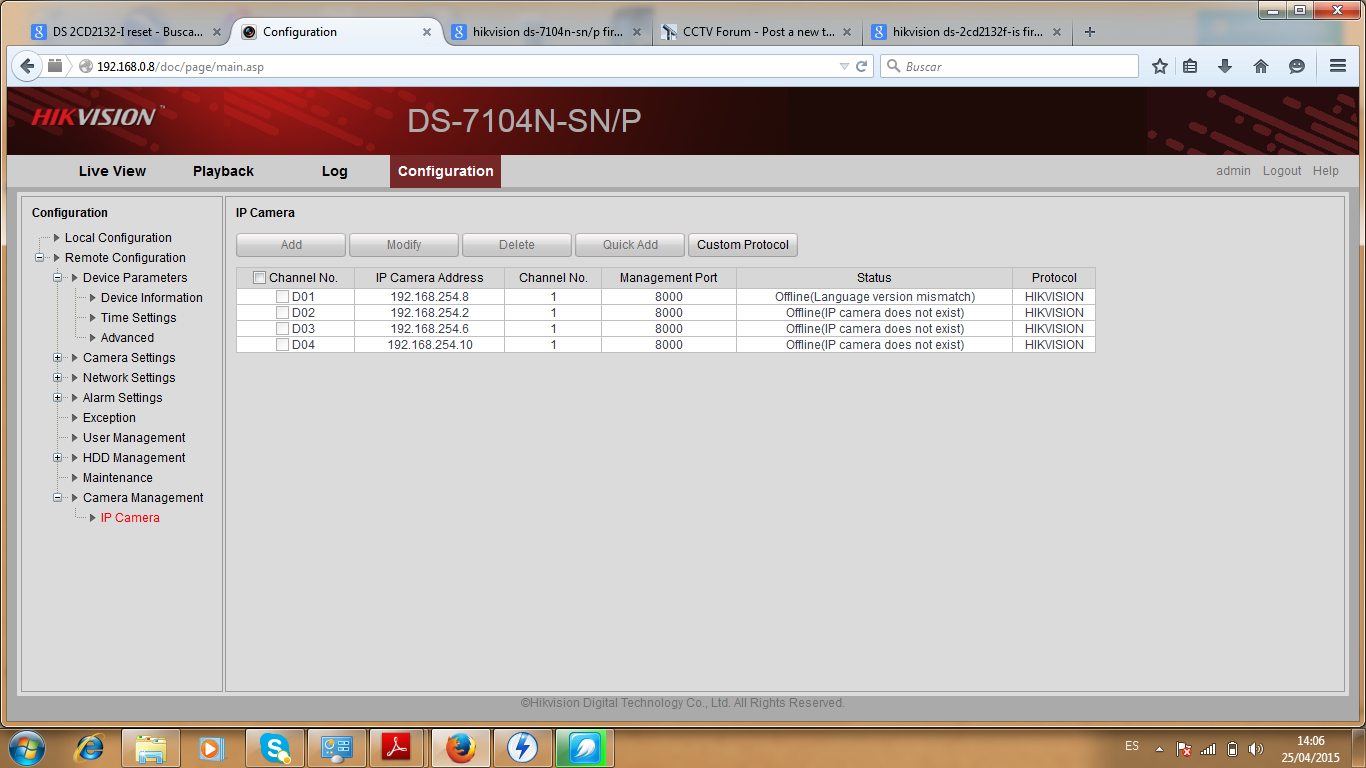
Task: Launch Internet Explorer from taskbar
Action: click(91, 748)
